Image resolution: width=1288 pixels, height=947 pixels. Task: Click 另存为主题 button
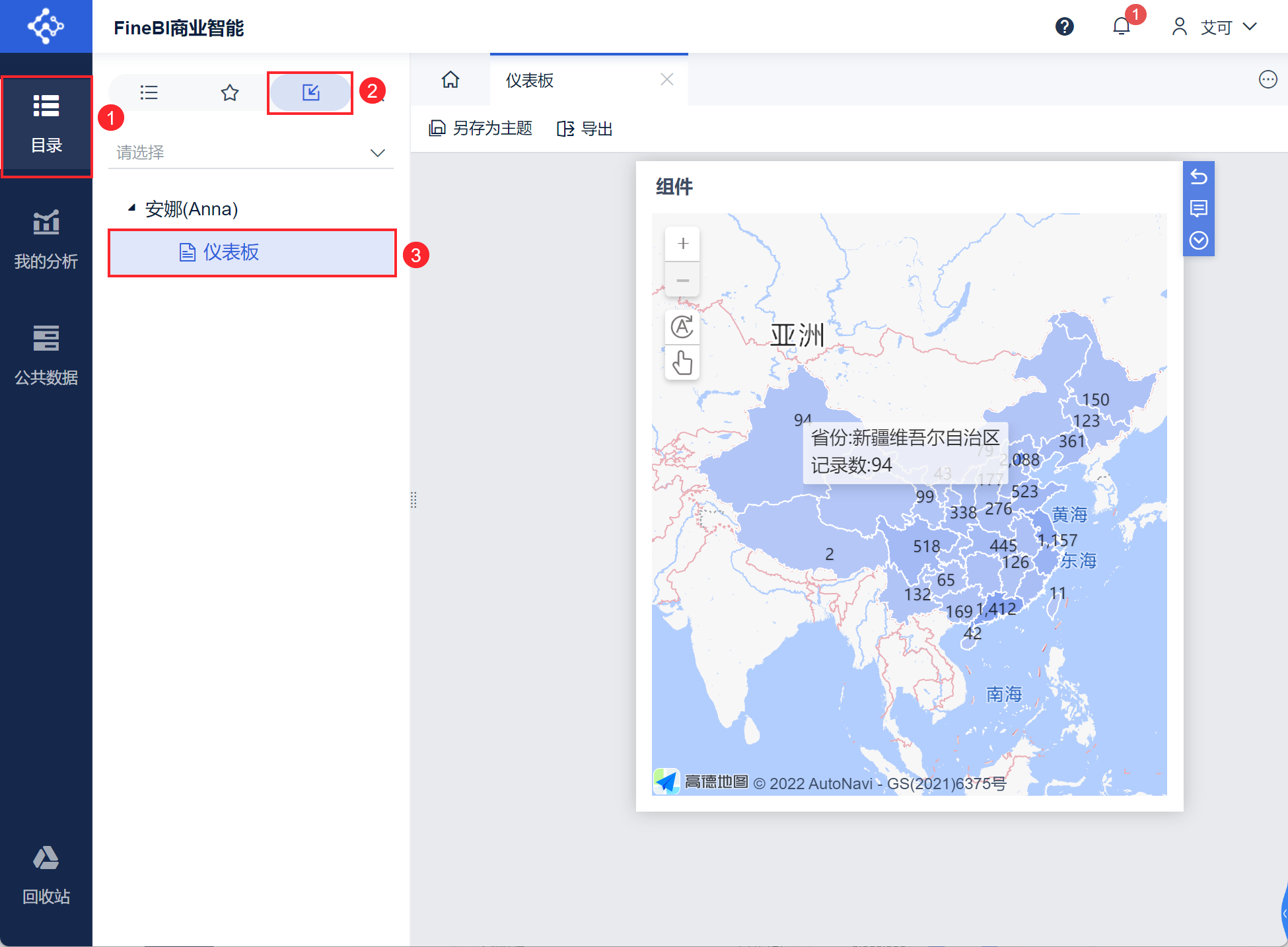click(481, 129)
